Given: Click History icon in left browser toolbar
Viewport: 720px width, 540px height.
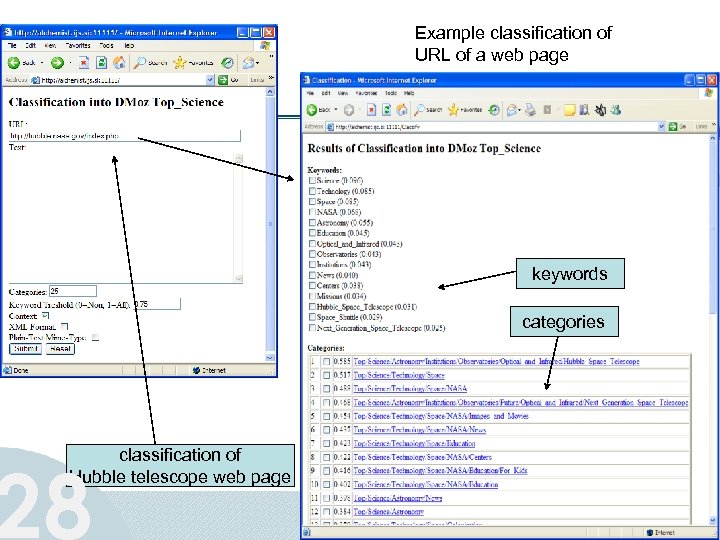Looking at the screenshot, I should (227, 63).
